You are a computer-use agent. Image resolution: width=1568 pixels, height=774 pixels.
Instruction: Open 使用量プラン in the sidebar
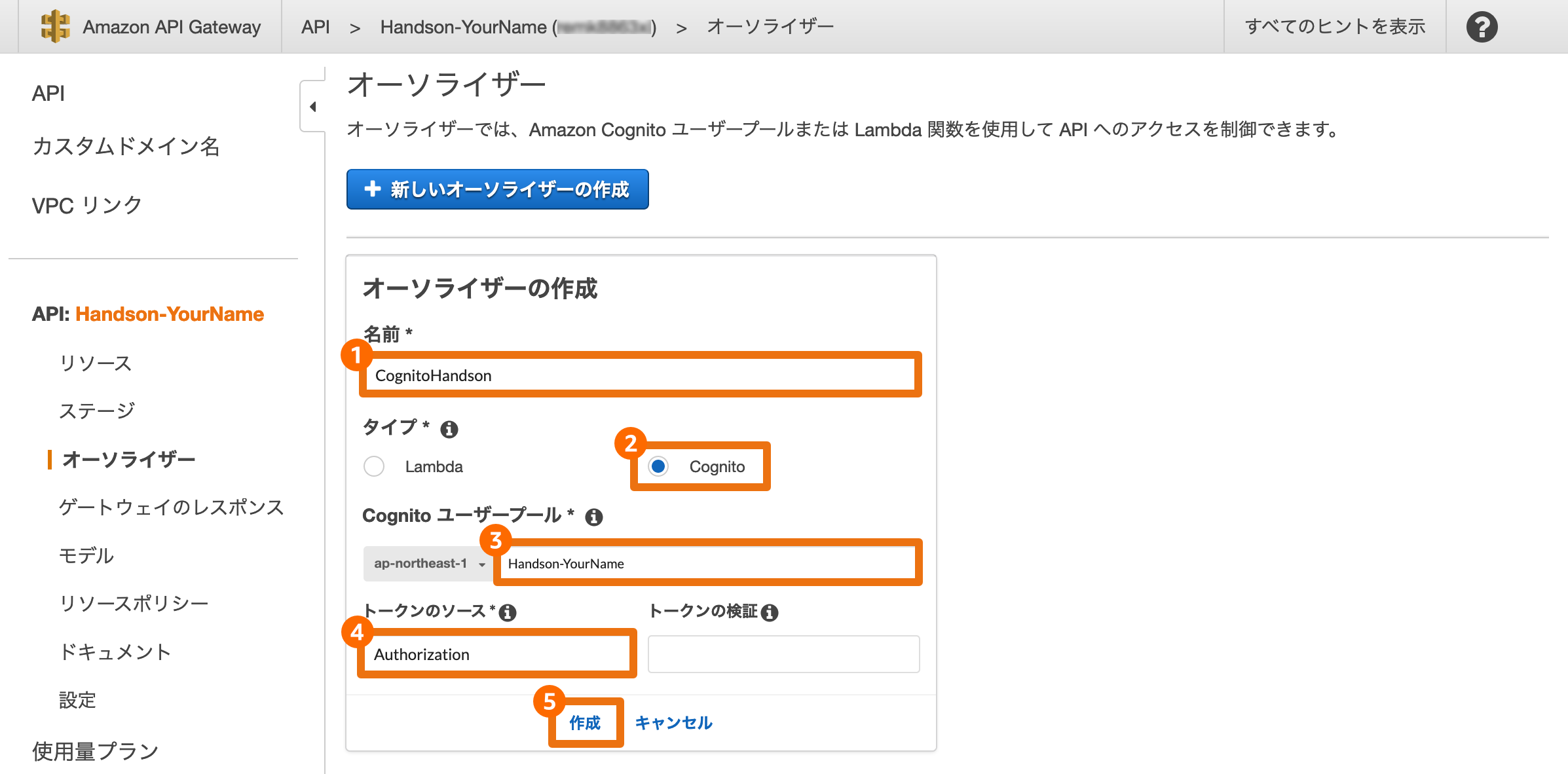pos(96,752)
